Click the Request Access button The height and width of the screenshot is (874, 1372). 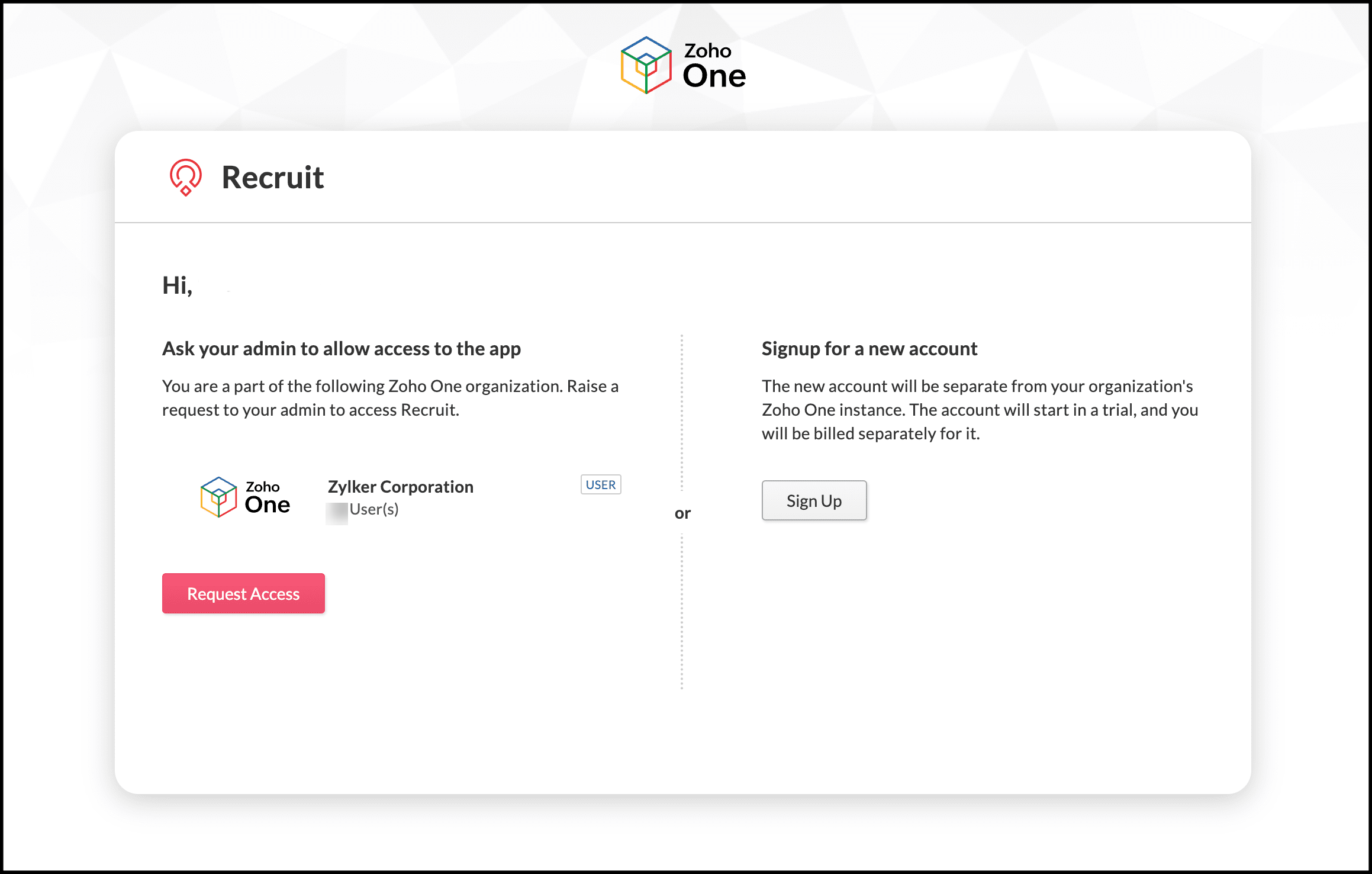243,593
